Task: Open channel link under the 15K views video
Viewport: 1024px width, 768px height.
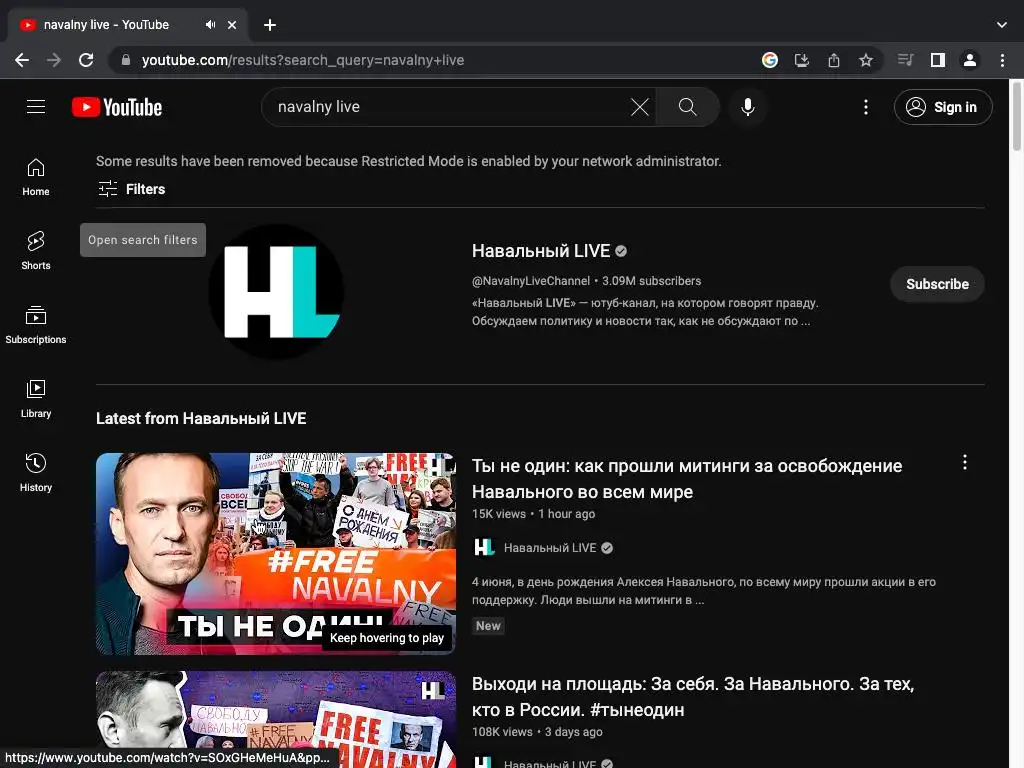Action: click(550, 548)
